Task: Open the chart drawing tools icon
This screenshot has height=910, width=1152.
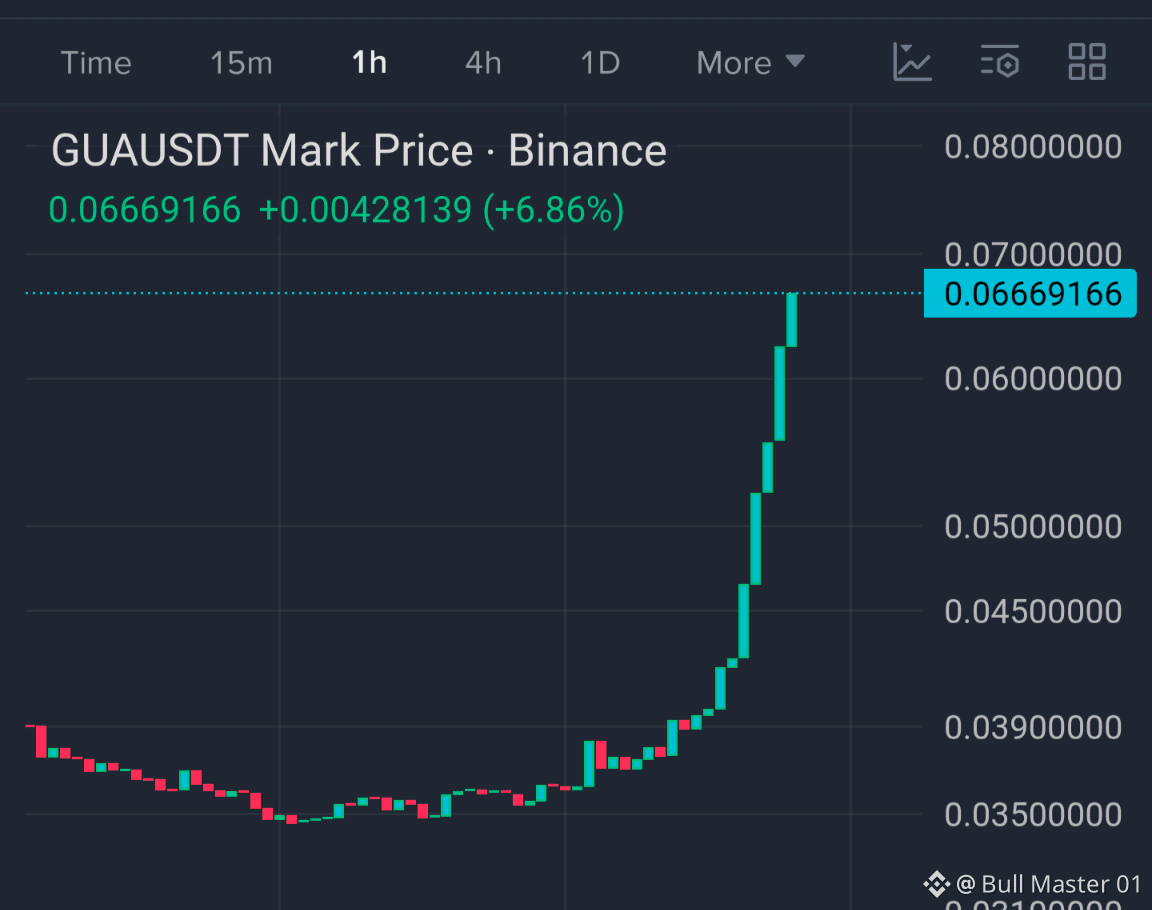Action: coord(912,62)
